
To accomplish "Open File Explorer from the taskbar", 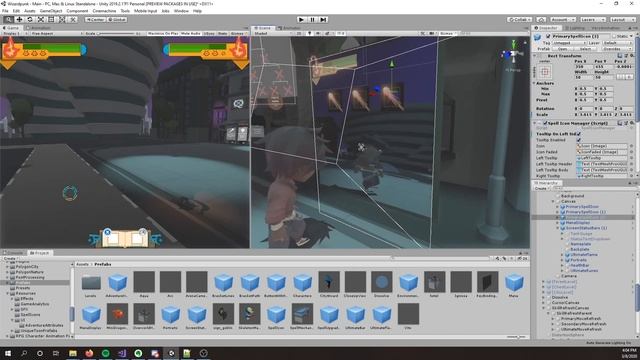I will pos(73,353).
